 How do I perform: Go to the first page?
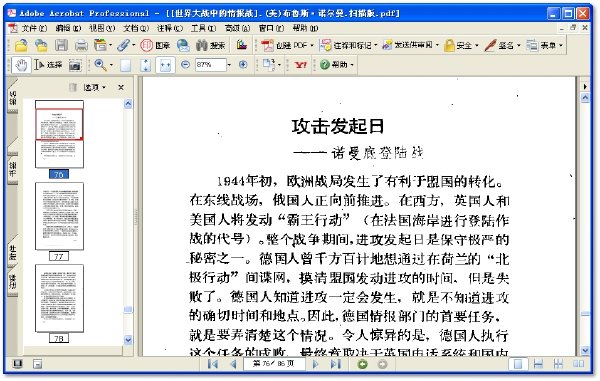click(213, 364)
